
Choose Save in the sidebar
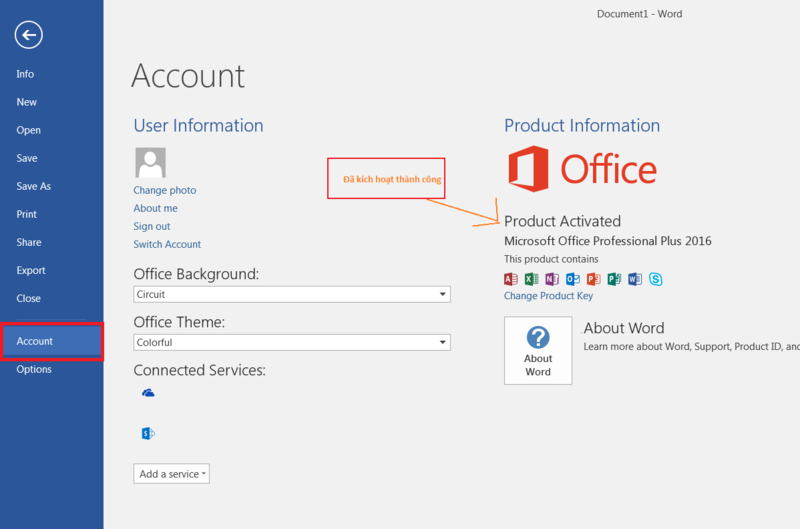[x=27, y=158]
